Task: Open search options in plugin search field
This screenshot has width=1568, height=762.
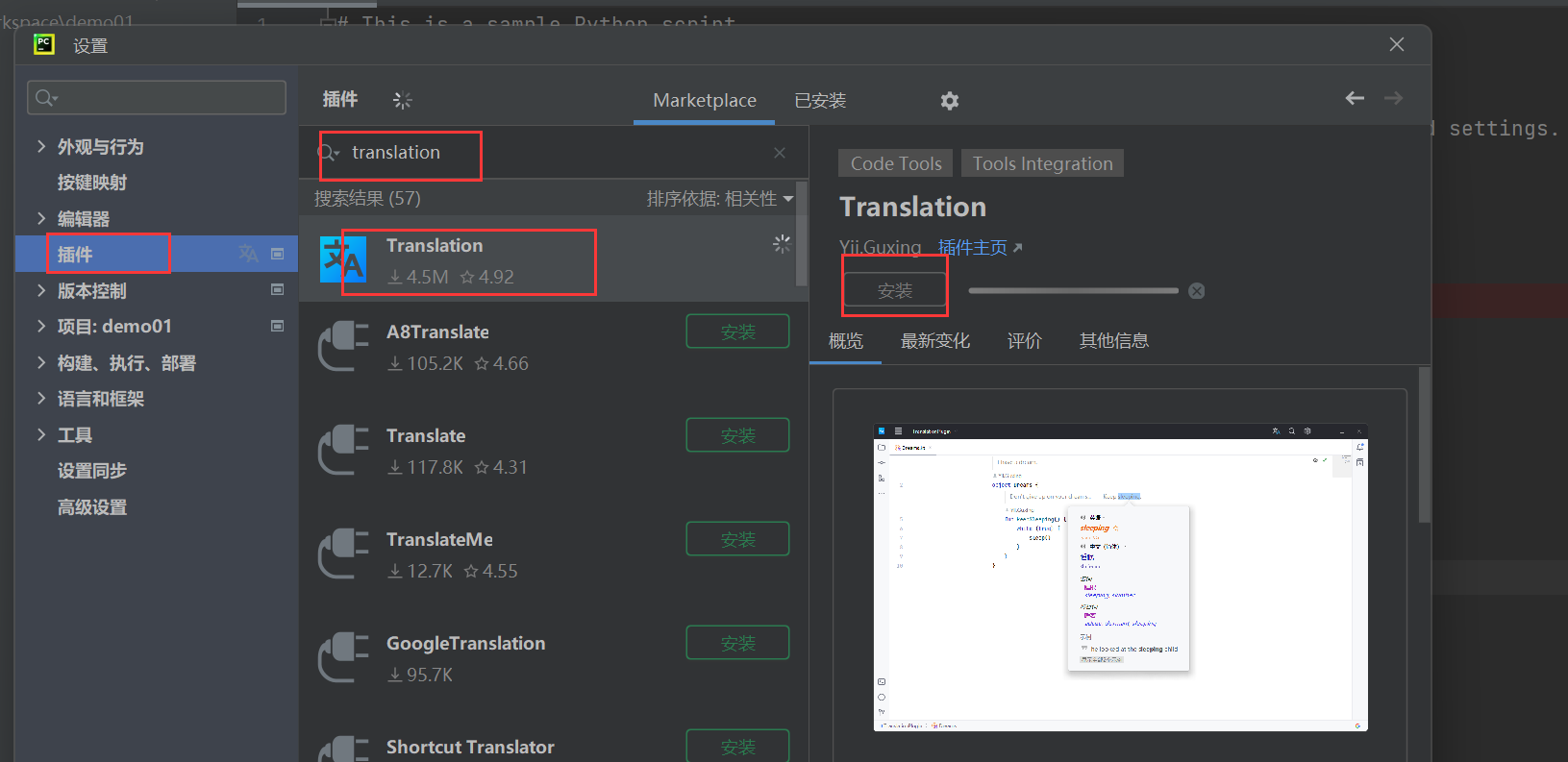Action: pos(329,153)
